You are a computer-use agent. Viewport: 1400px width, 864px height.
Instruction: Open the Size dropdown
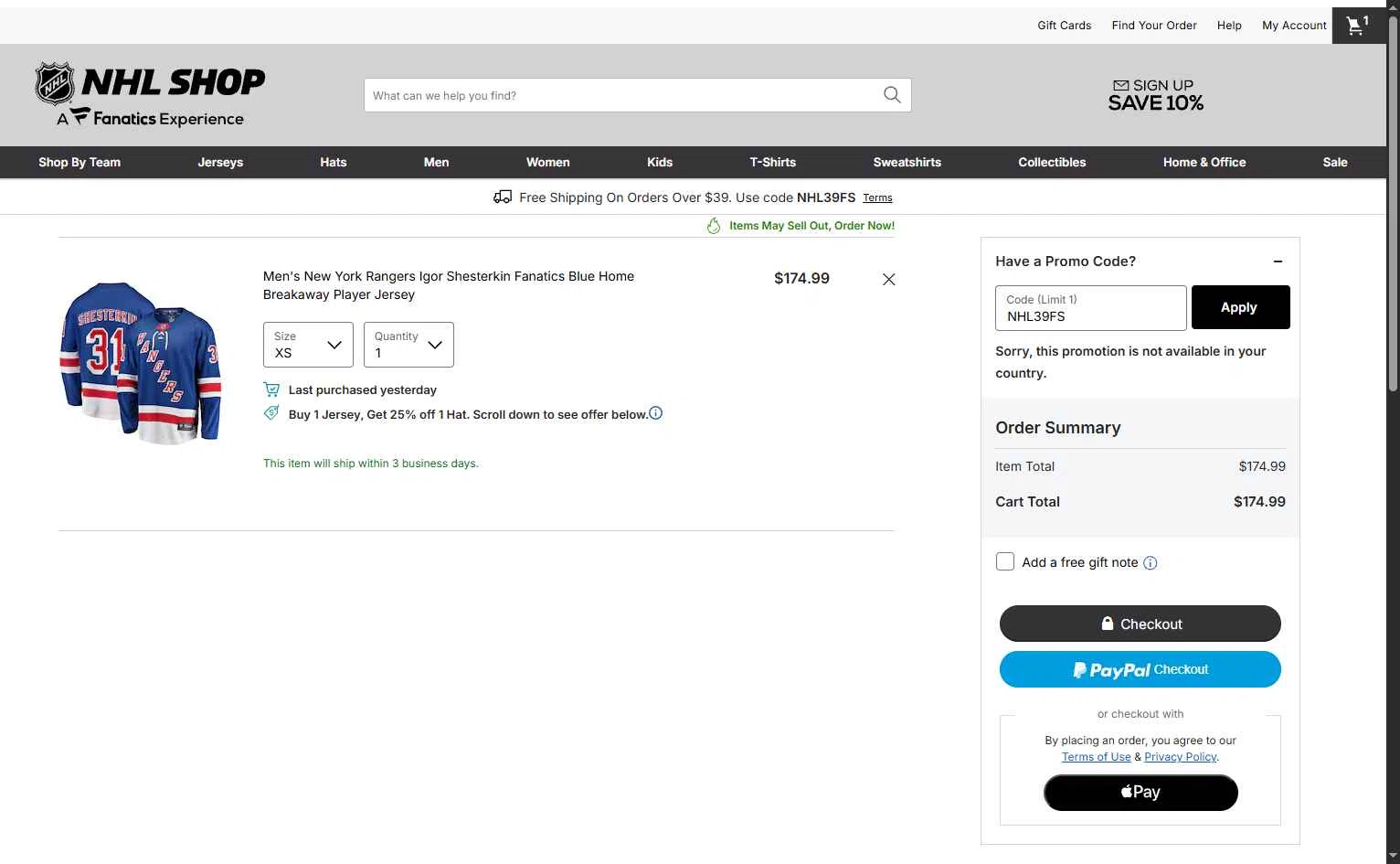(x=308, y=345)
